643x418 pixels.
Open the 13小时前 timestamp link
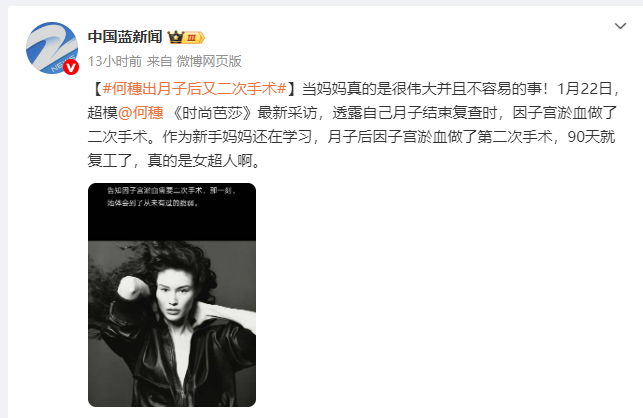pyautogui.click(x=115, y=61)
